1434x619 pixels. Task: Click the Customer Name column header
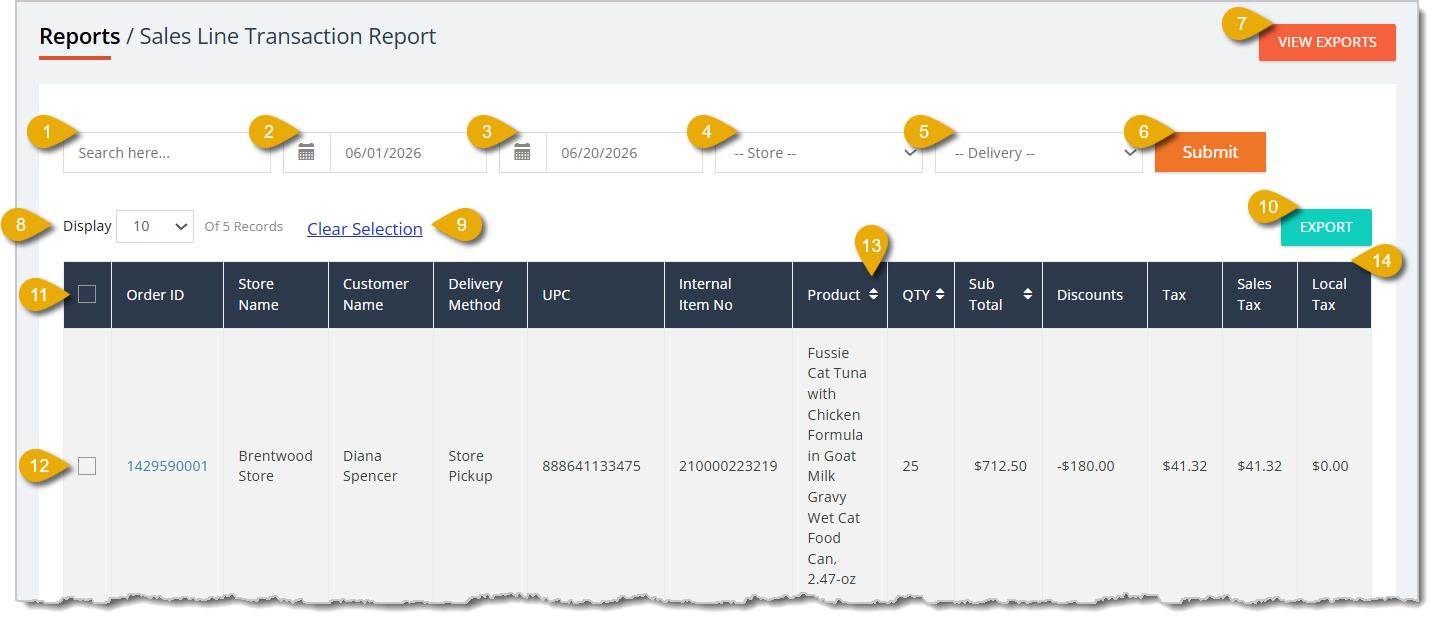pyautogui.click(x=381, y=295)
